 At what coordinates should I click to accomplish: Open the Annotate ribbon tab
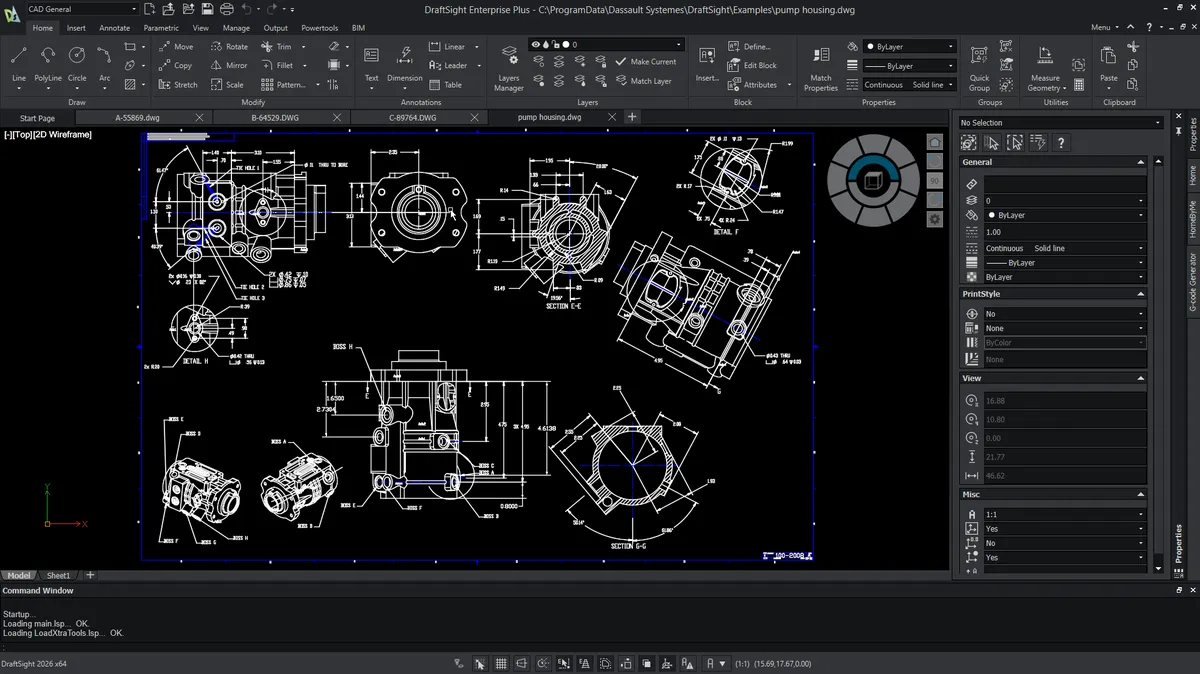(114, 28)
